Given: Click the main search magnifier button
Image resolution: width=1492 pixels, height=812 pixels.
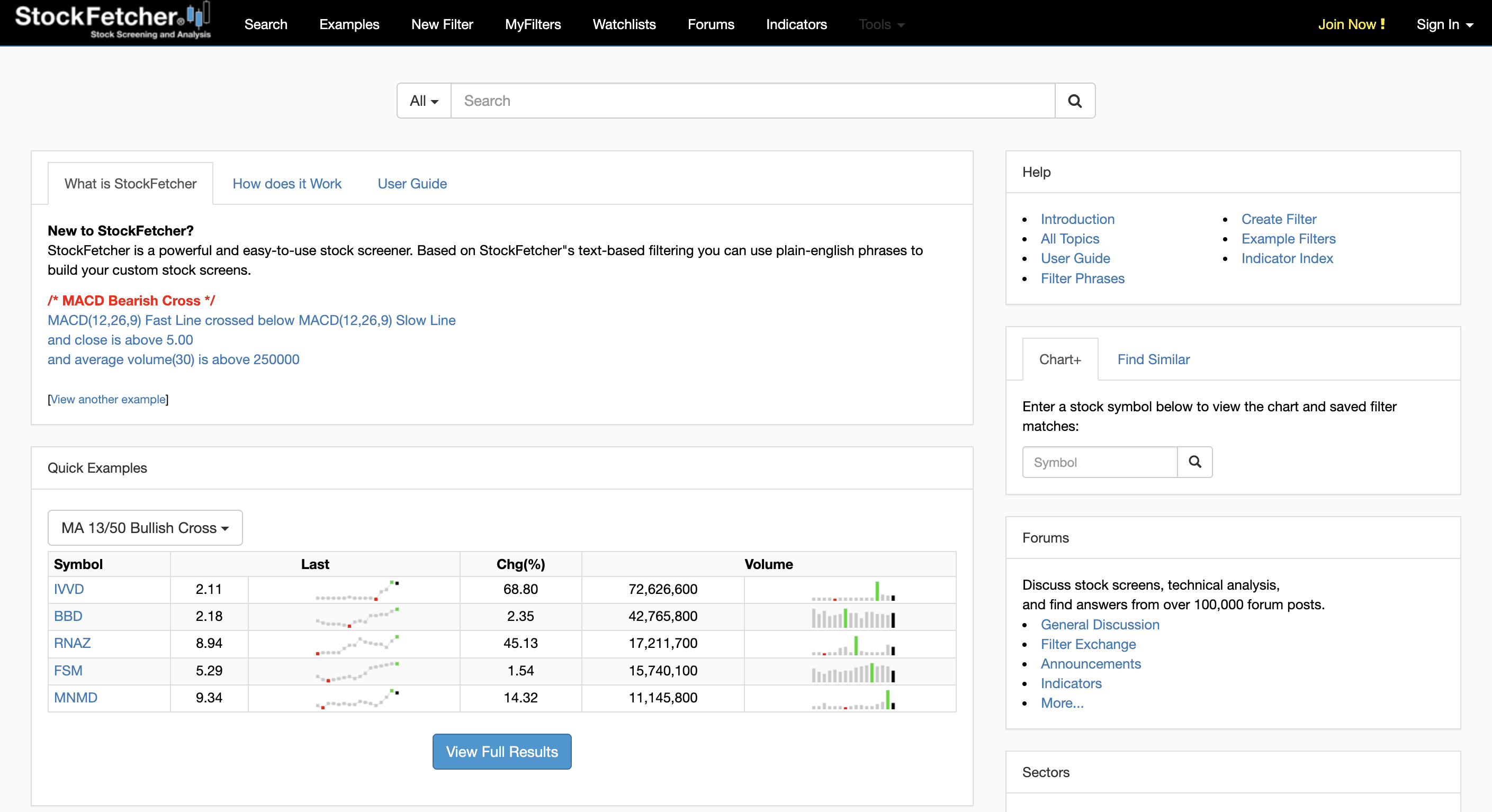Looking at the screenshot, I should pyautogui.click(x=1074, y=101).
